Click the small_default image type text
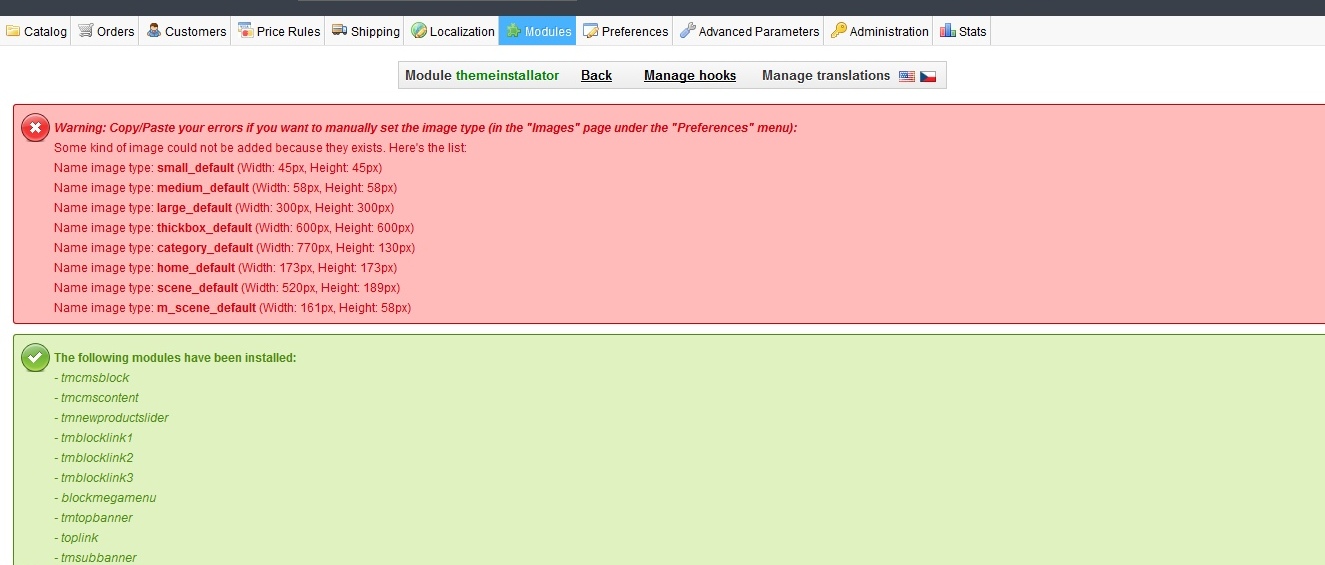1325x565 pixels. coord(195,168)
